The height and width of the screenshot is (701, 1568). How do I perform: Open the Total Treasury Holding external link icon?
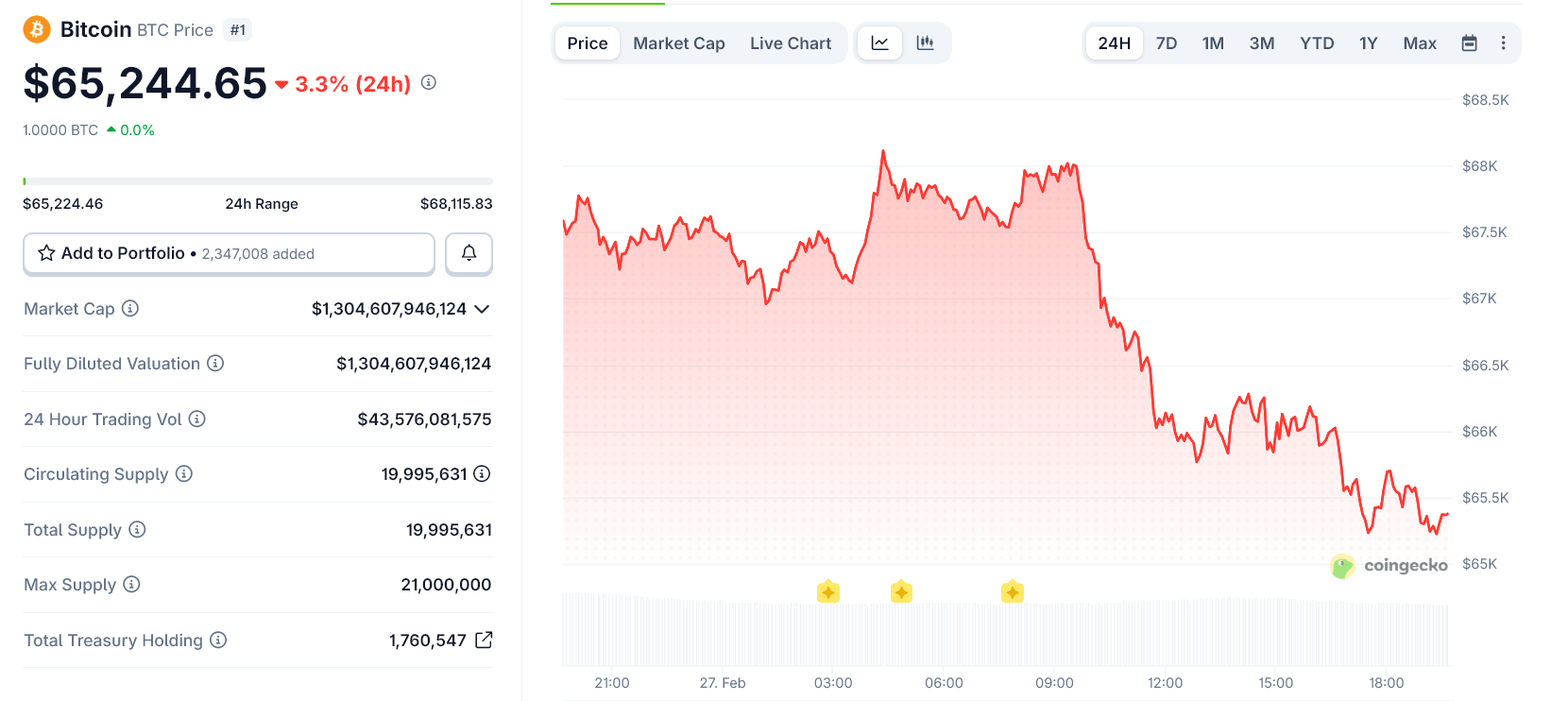click(x=484, y=641)
